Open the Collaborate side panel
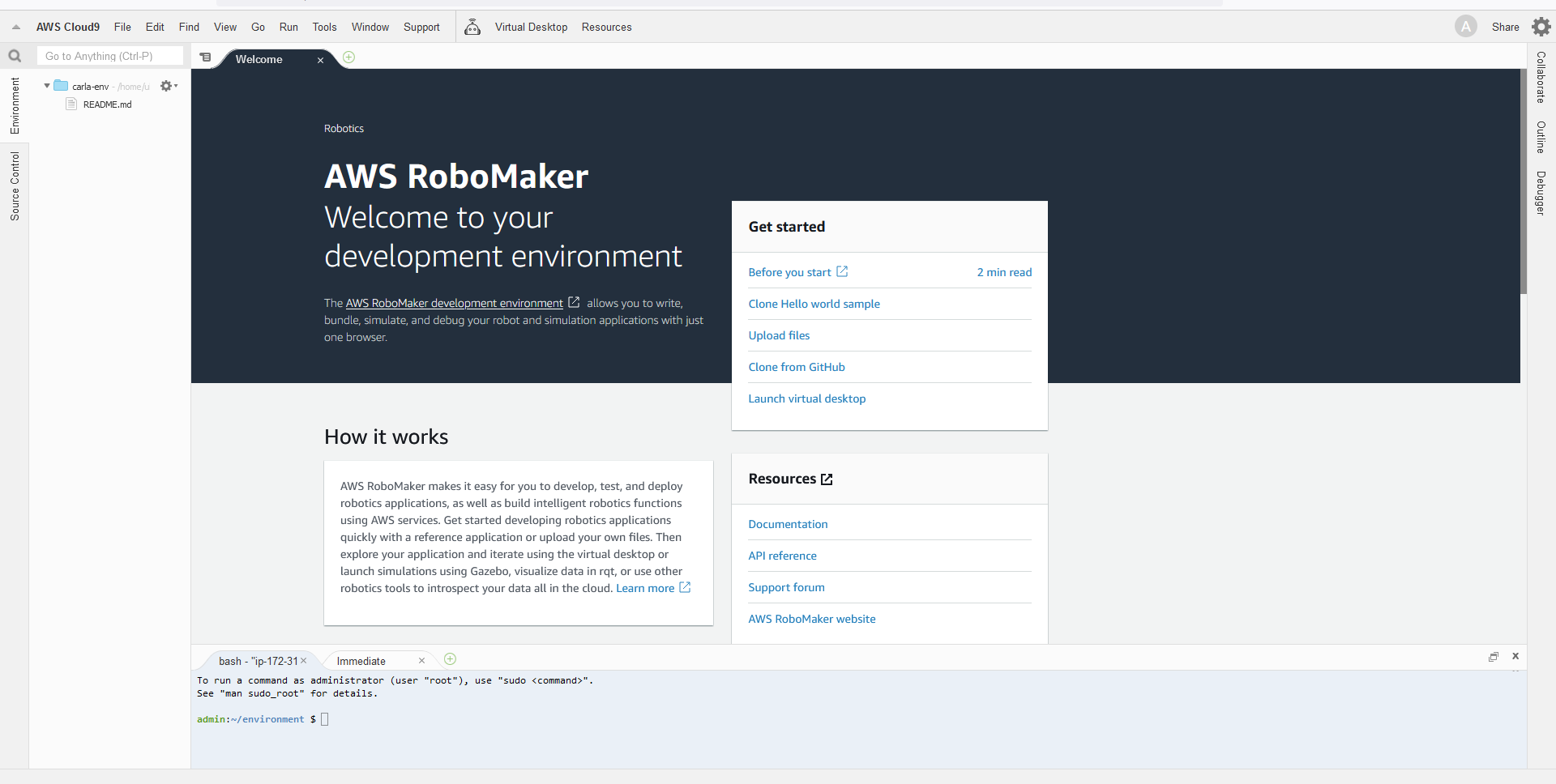This screenshot has width=1556, height=784. coord(1541,77)
